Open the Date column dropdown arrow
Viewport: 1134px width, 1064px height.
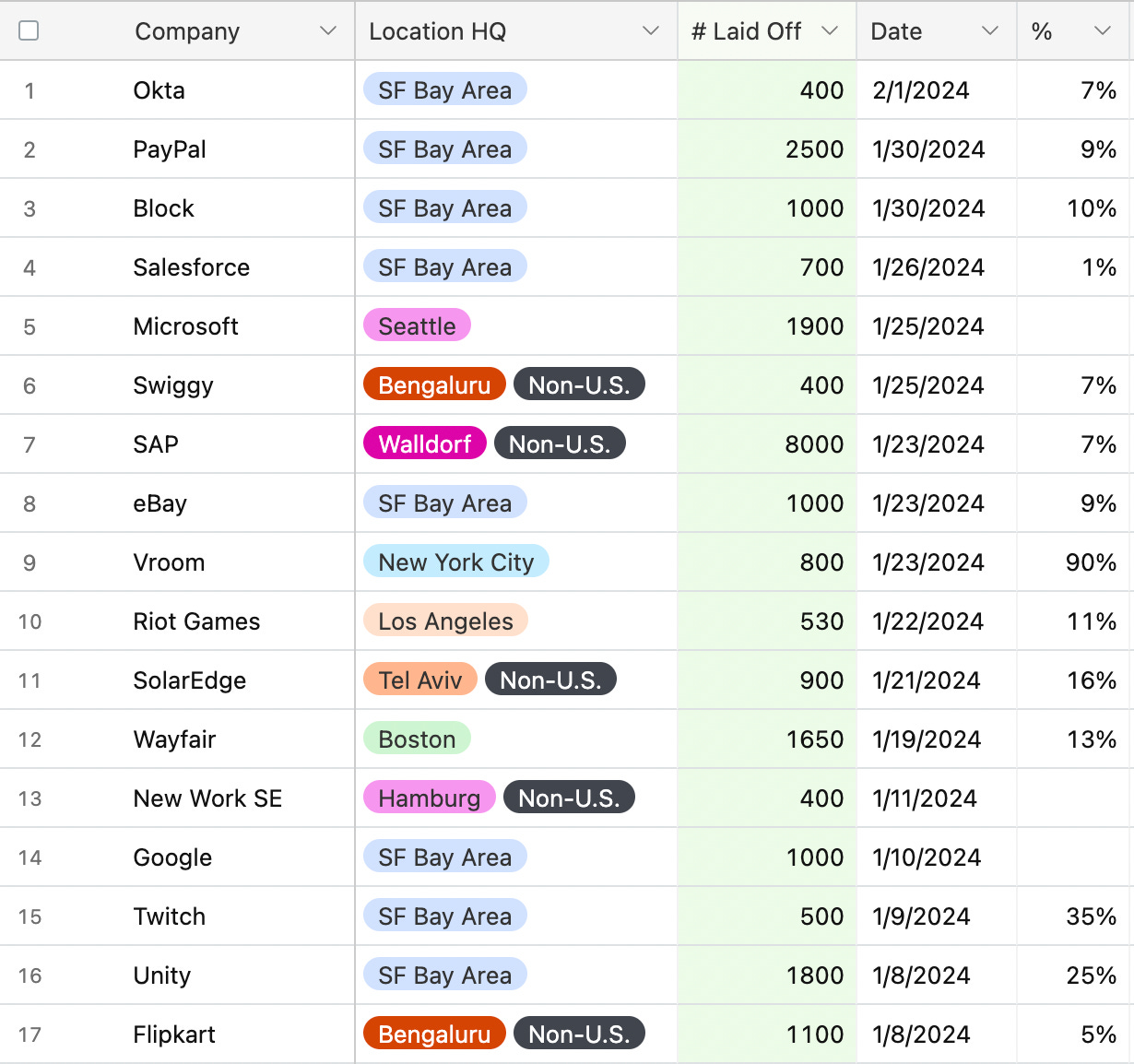(990, 30)
